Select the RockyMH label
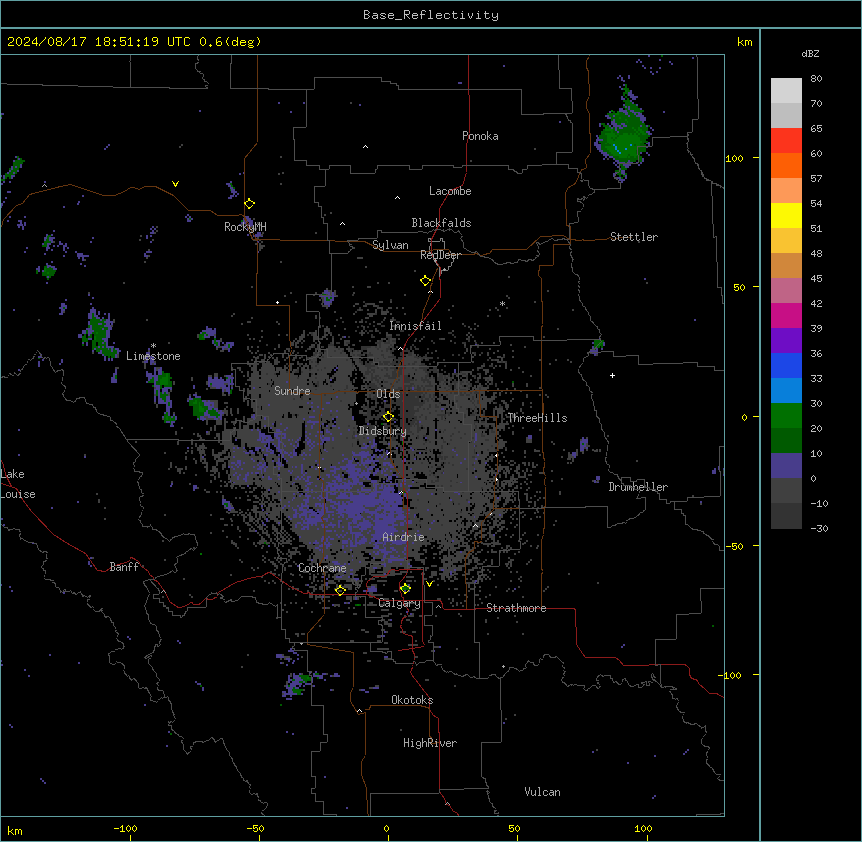This screenshot has height=842, width=862. (x=245, y=227)
